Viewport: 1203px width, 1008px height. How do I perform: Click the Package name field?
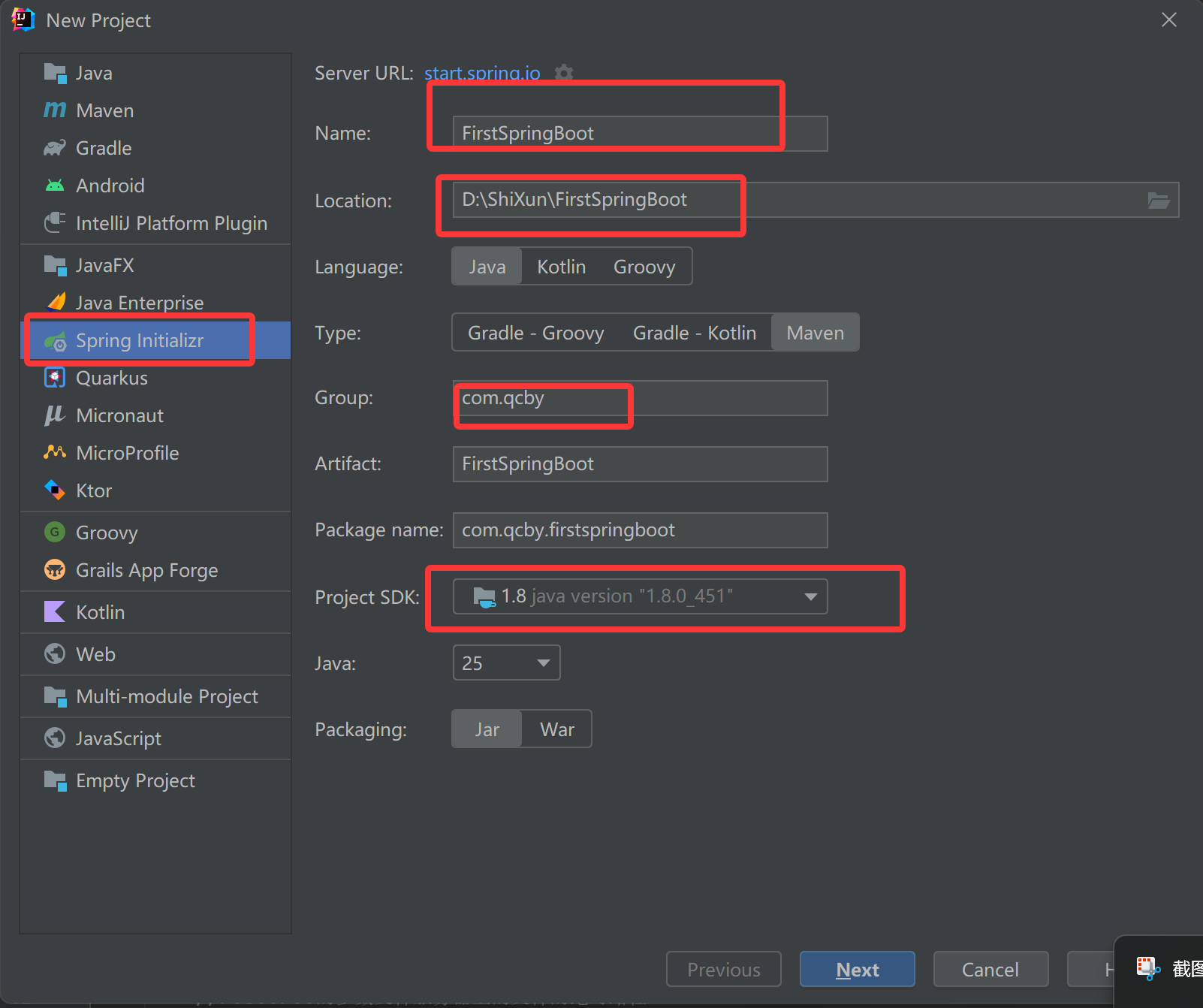click(640, 530)
